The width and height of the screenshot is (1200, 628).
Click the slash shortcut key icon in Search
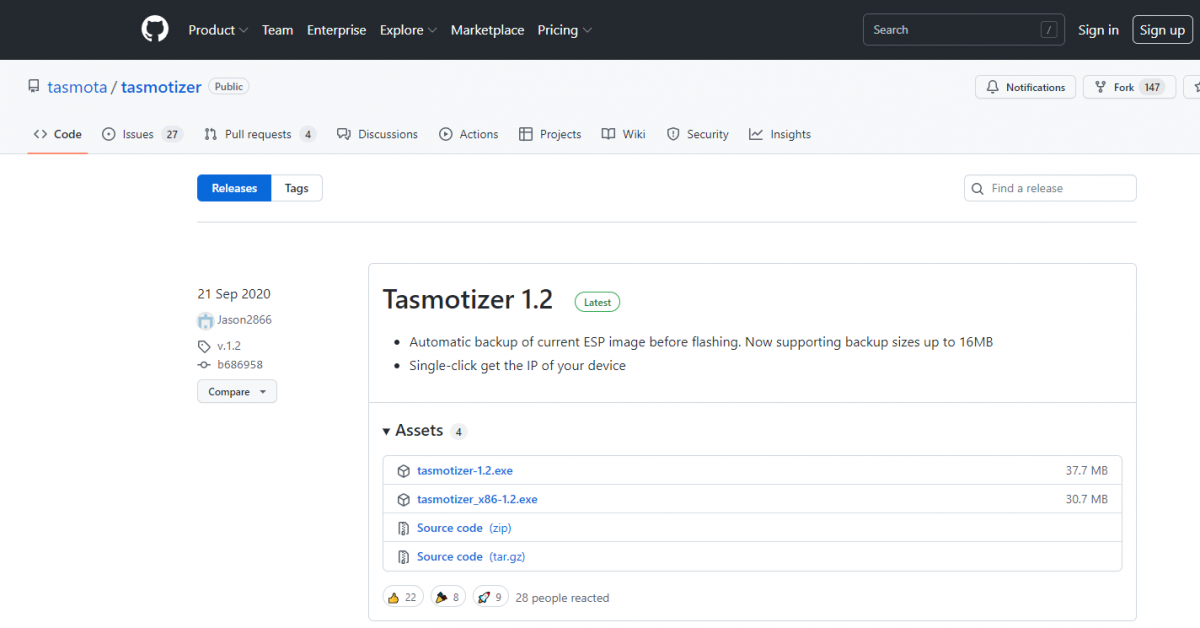click(x=1049, y=30)
